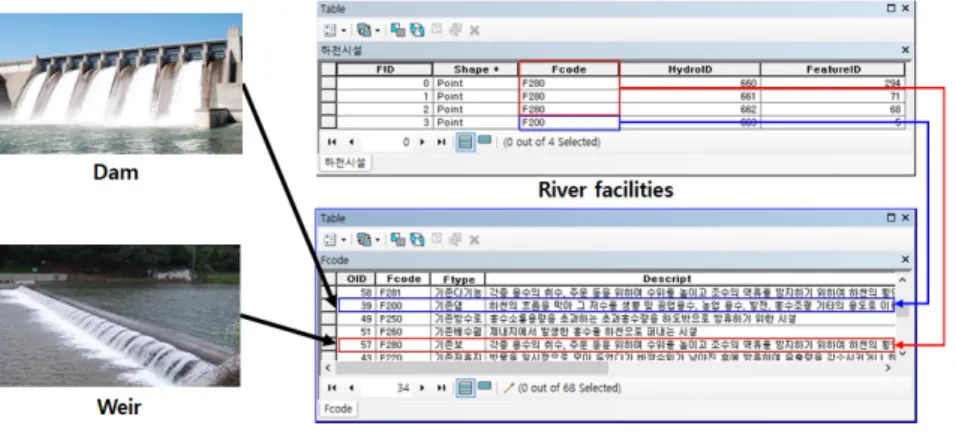Viewport: 956px width, 432px height.
Task: Click Shape * column header
Action: point(476,69)
